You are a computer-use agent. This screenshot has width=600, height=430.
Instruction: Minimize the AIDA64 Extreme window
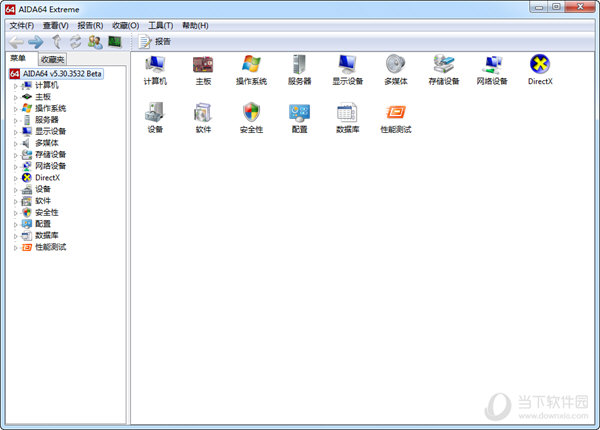[x=539, y=7]
